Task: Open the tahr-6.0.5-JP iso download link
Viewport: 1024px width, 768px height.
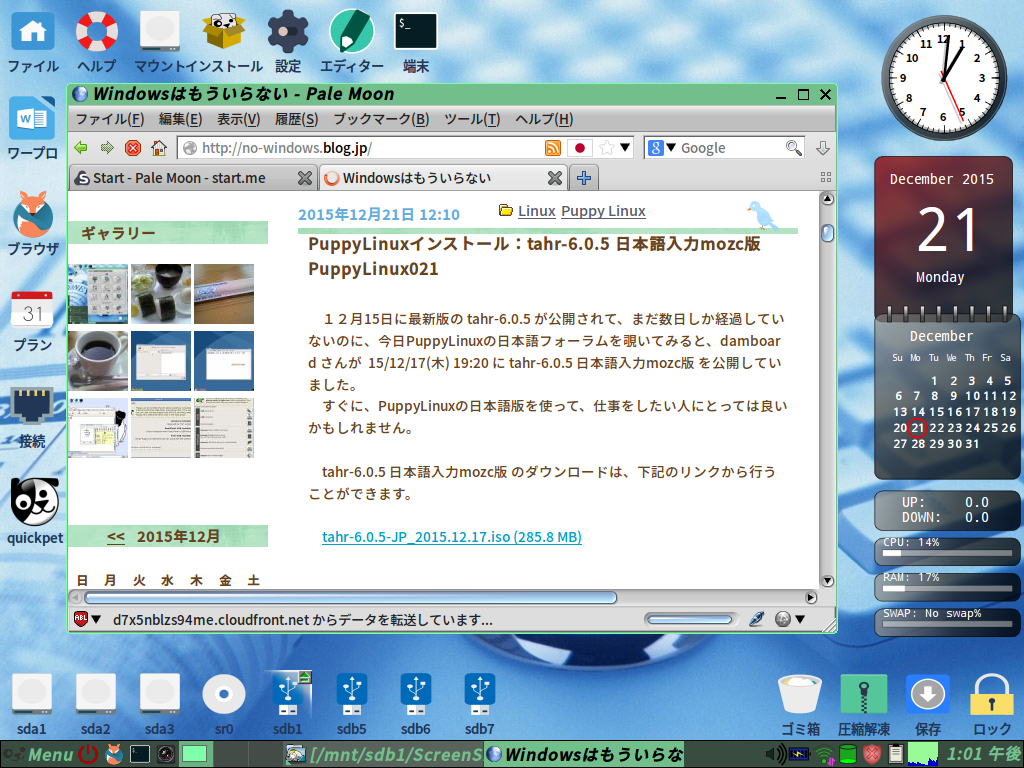Action: 451,537
